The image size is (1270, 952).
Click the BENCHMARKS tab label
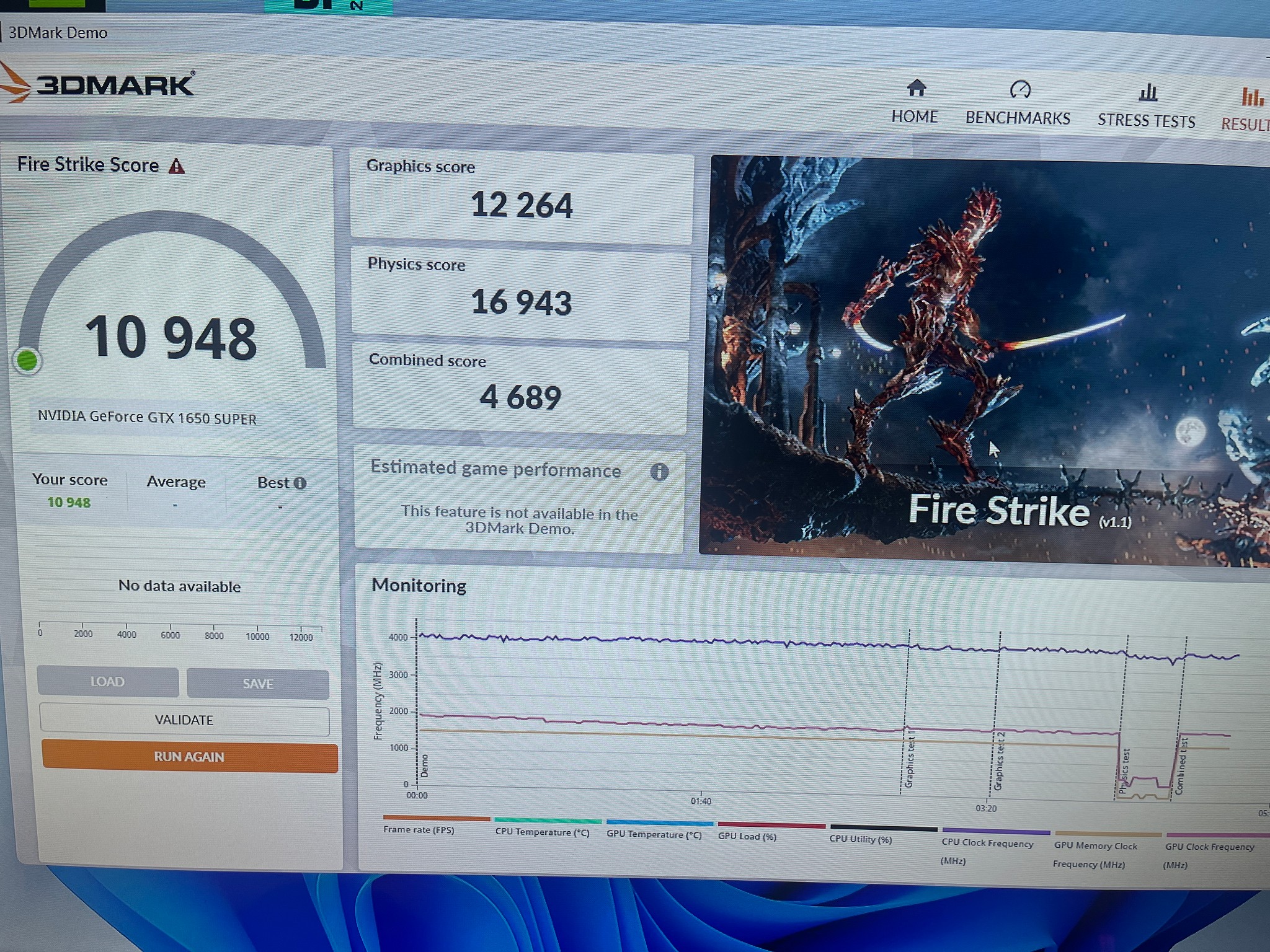[1018, 118]
